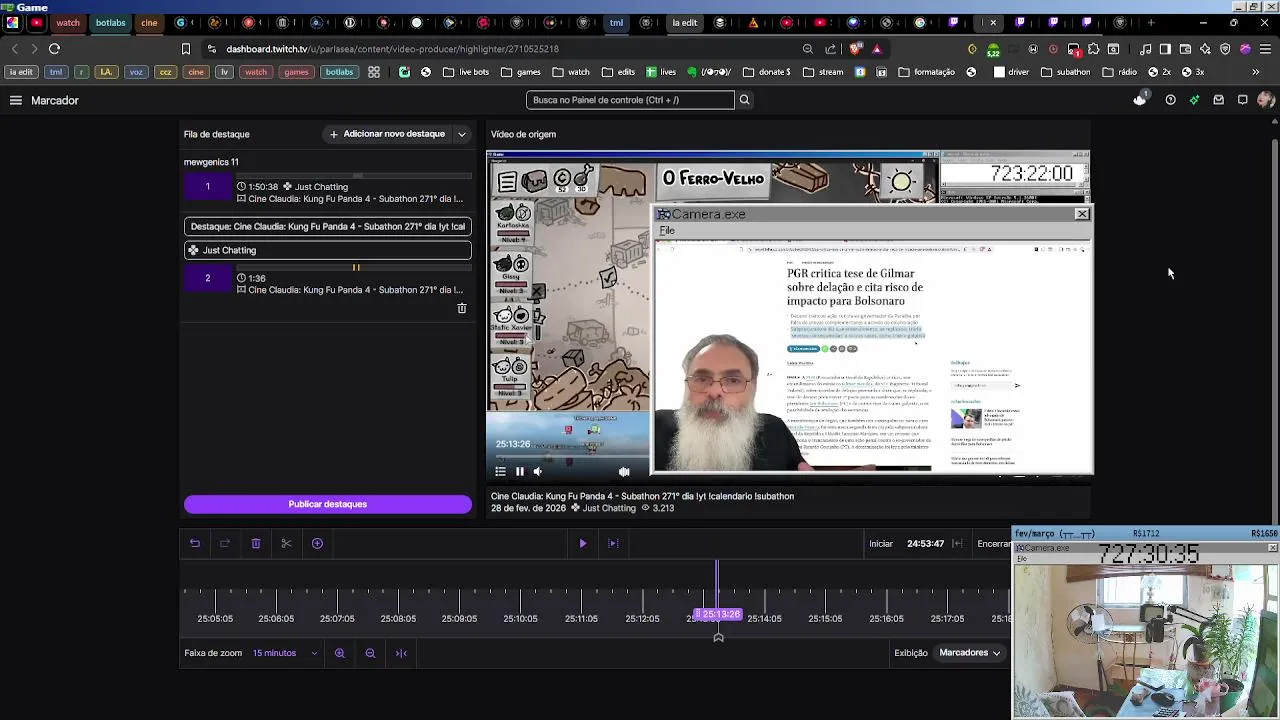Open the chapters list icon in the video player
This screenshot has width=1280, height=720.
[x=500, y=471]
